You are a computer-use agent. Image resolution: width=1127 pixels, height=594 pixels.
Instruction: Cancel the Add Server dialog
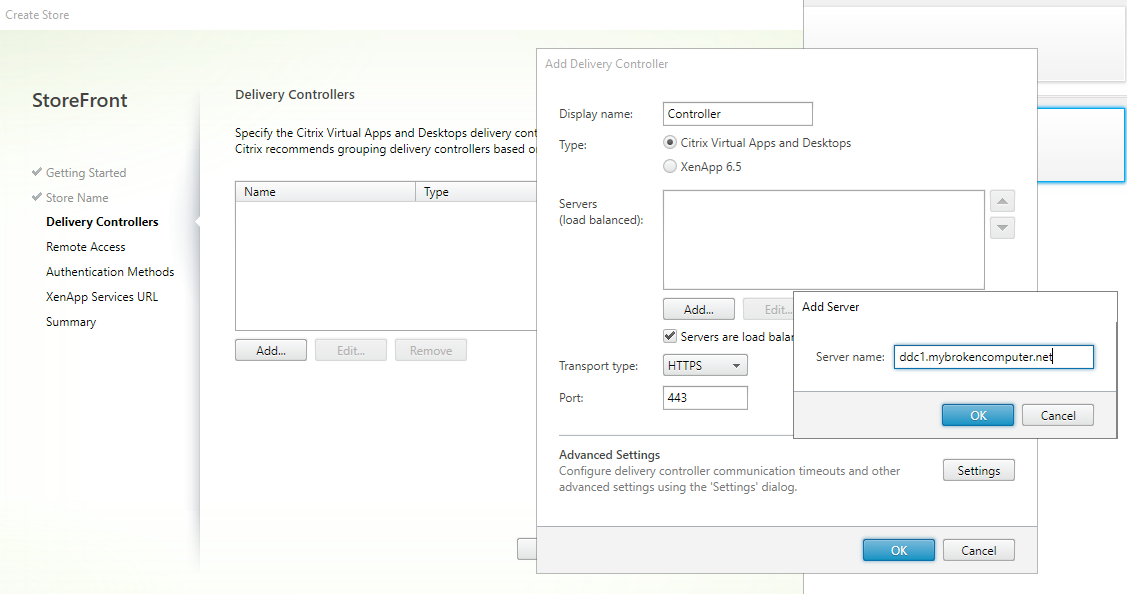[x=1057, y=416]
